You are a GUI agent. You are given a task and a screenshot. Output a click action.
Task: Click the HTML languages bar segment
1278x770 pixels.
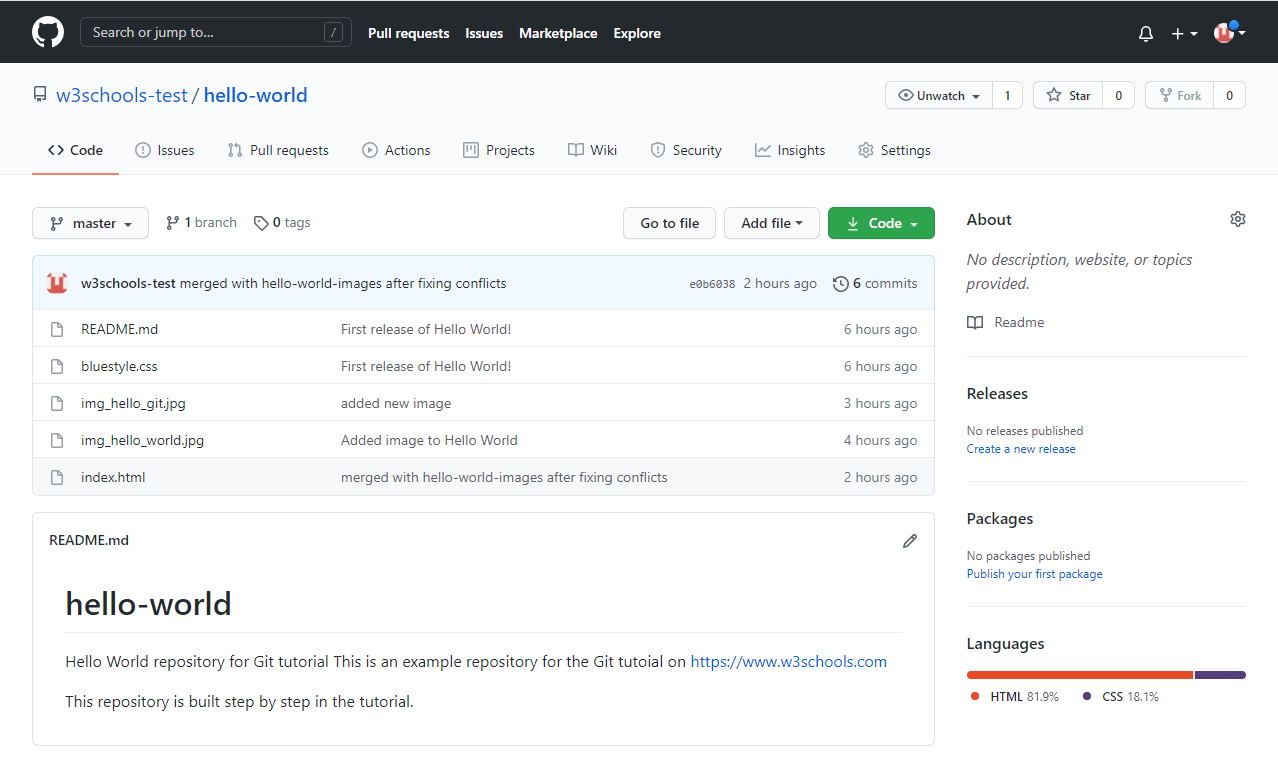1080,675
